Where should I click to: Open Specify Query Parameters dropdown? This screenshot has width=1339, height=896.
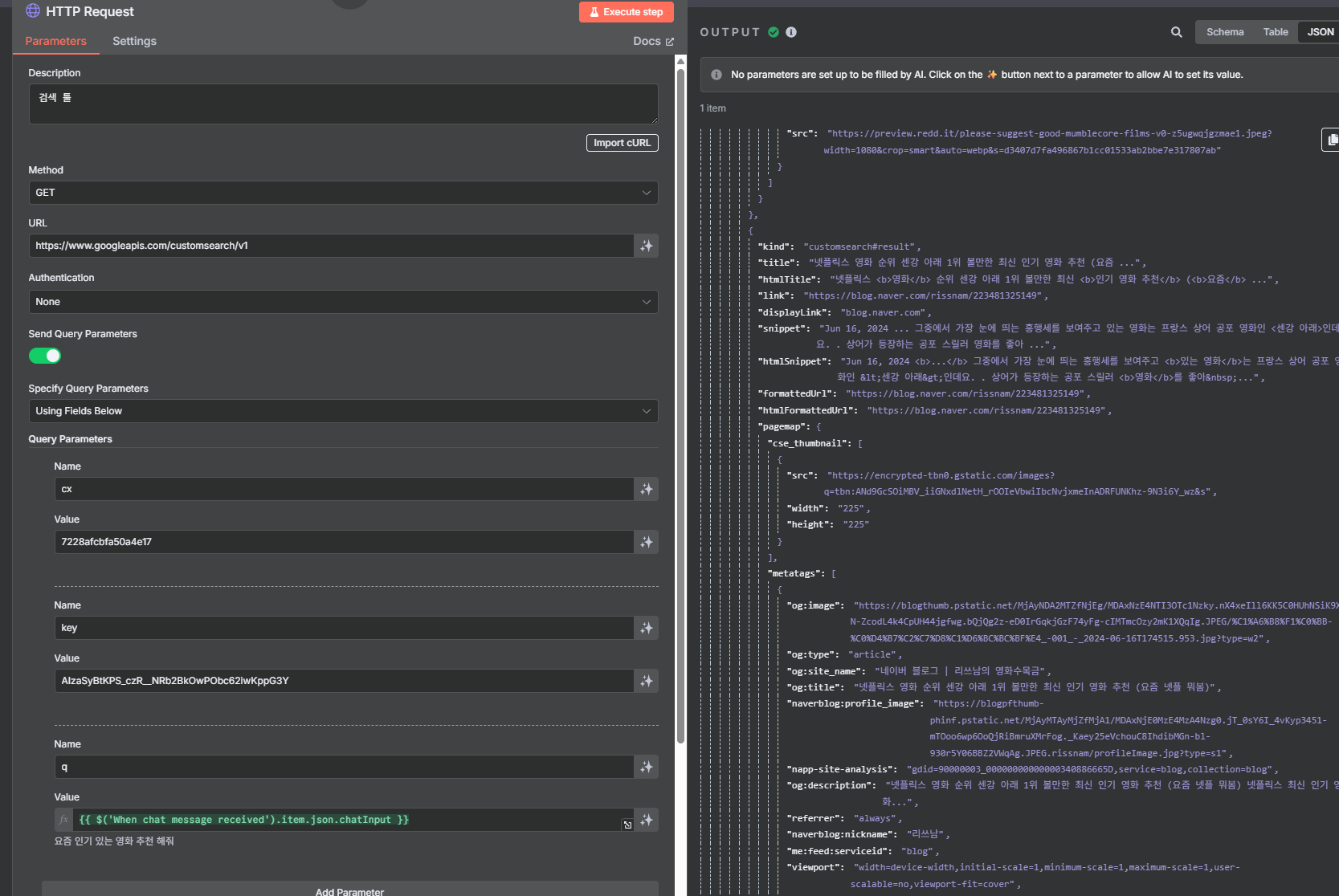343,411
